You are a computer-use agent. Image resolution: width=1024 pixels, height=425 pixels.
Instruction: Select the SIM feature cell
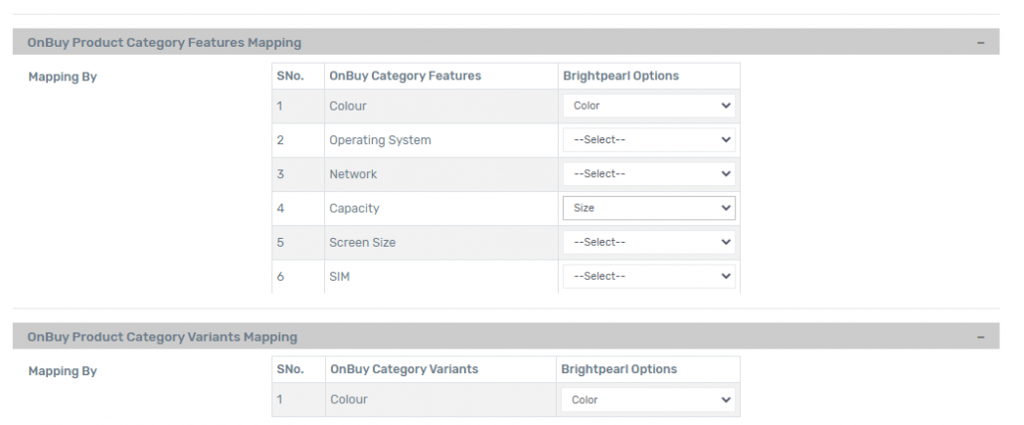(x=441, y=276)
